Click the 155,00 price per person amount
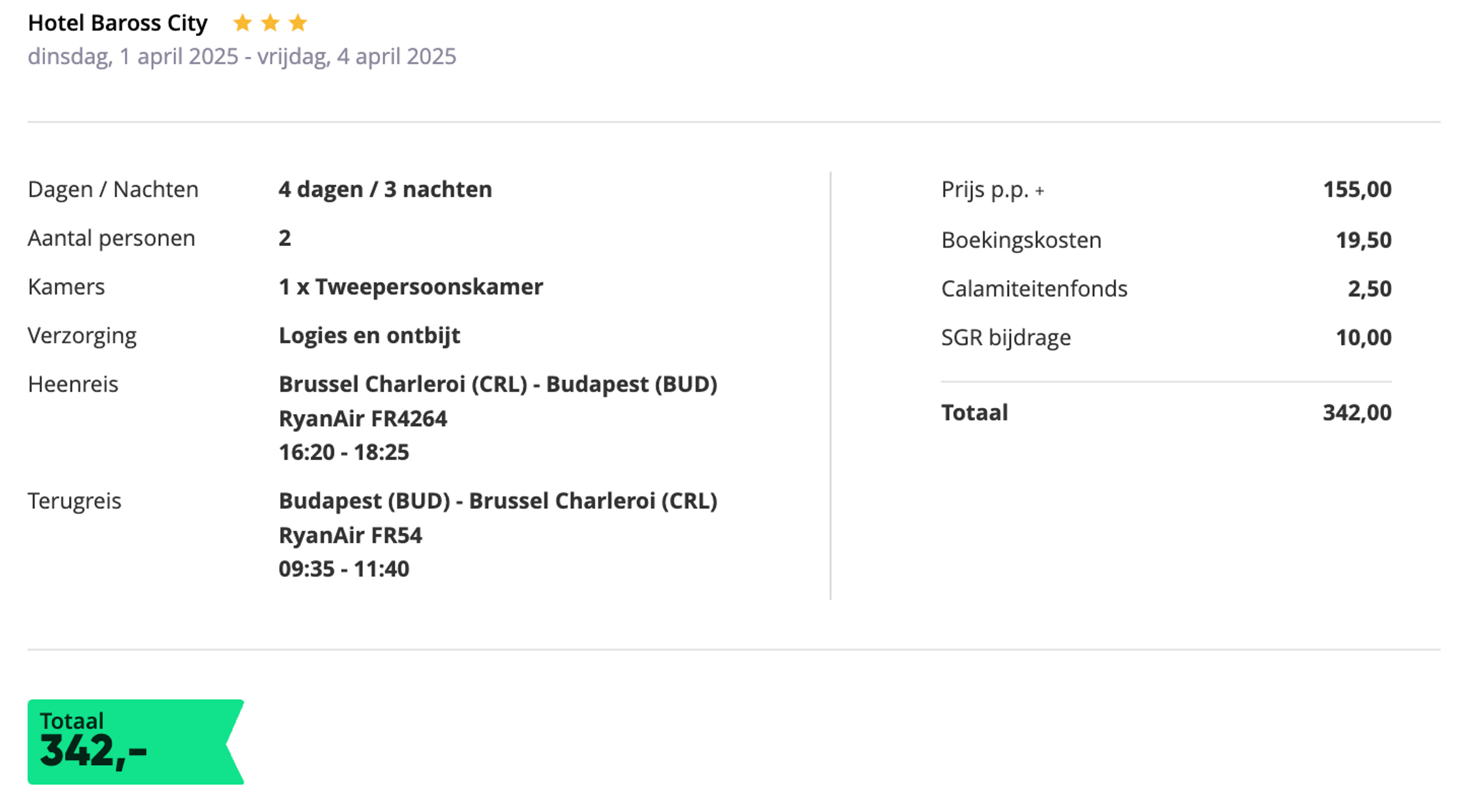This screenshot has height=812, width=1472. 1357,189
